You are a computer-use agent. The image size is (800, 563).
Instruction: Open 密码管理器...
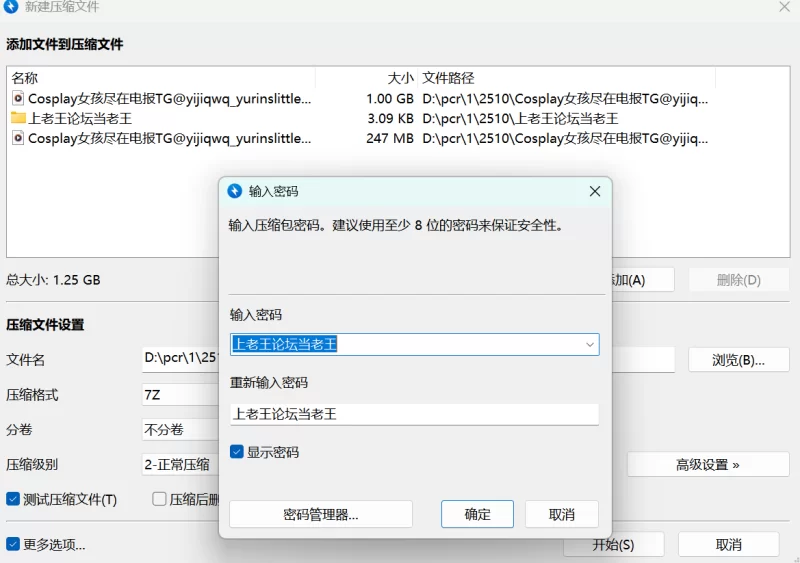click(x=321, y=514)
